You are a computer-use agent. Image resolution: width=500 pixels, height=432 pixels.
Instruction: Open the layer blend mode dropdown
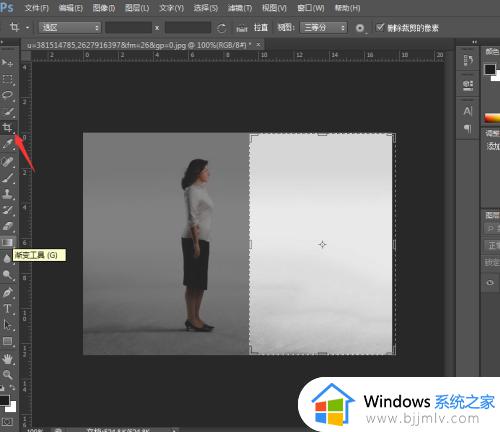[x=492, y=246]
